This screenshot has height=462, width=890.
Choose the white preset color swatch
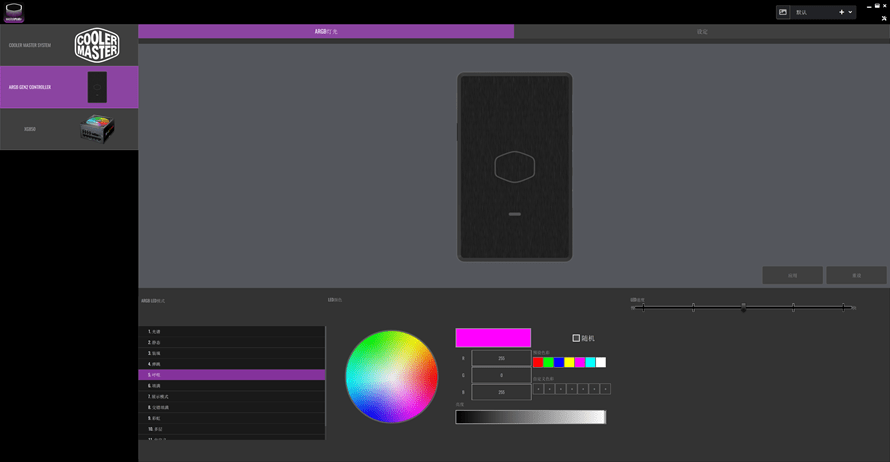(x=601, y=362)
